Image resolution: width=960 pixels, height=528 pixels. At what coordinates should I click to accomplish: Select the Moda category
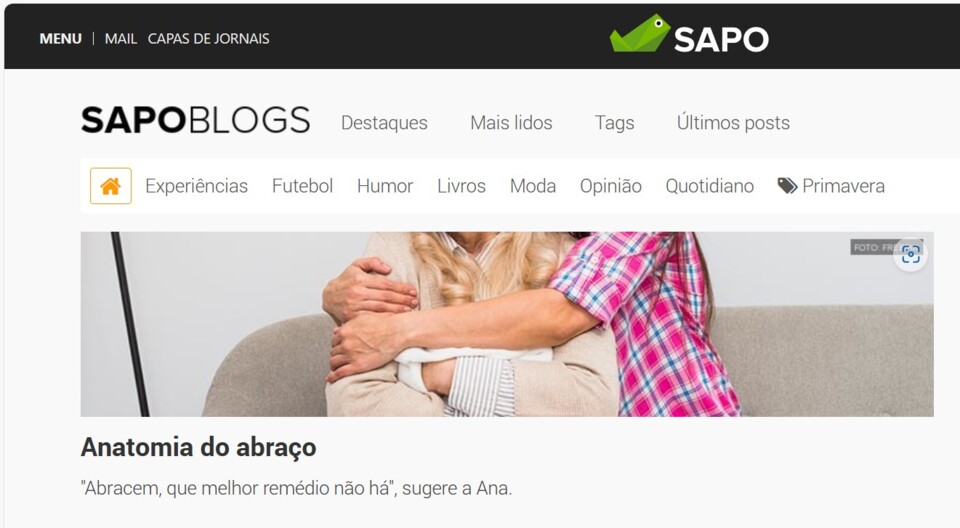pyautogui.click(x=533, y=186)
